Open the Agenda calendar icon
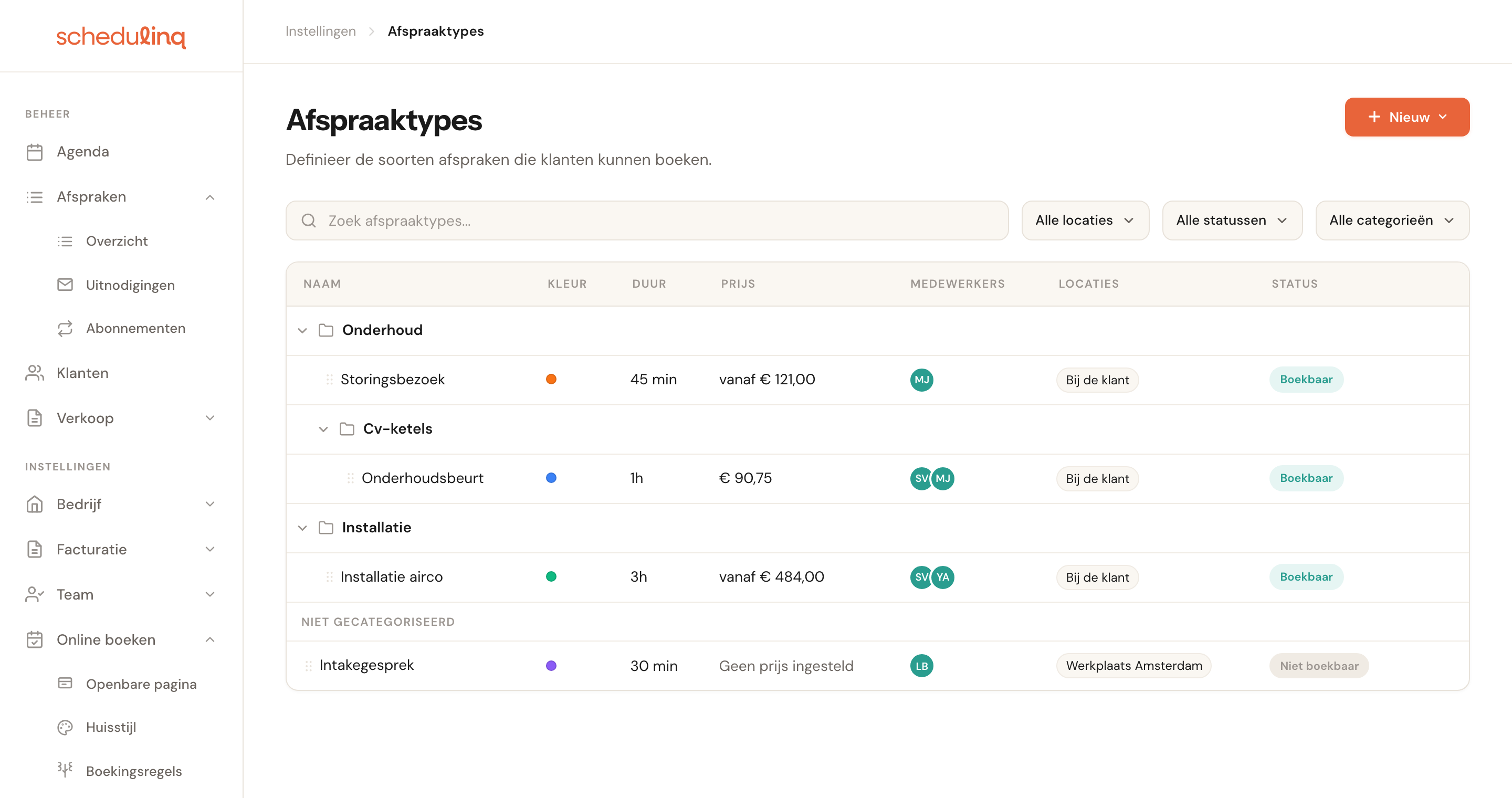This screenshot has height=798, width=1512. point(35,152)
